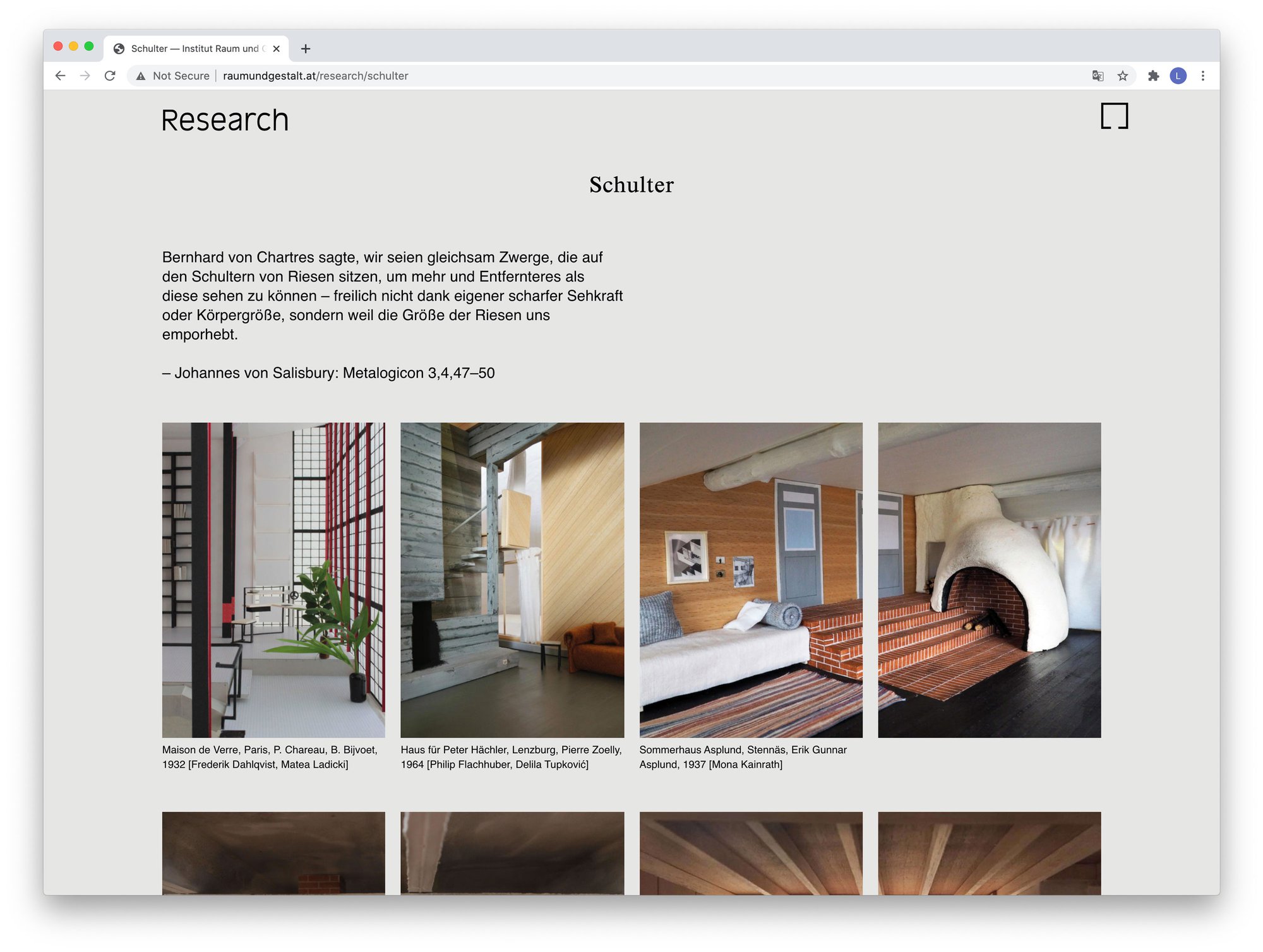This screenshot has height=952, width=1263.
Task: Open the Maison de Verre model image
Action: [273, 580]
